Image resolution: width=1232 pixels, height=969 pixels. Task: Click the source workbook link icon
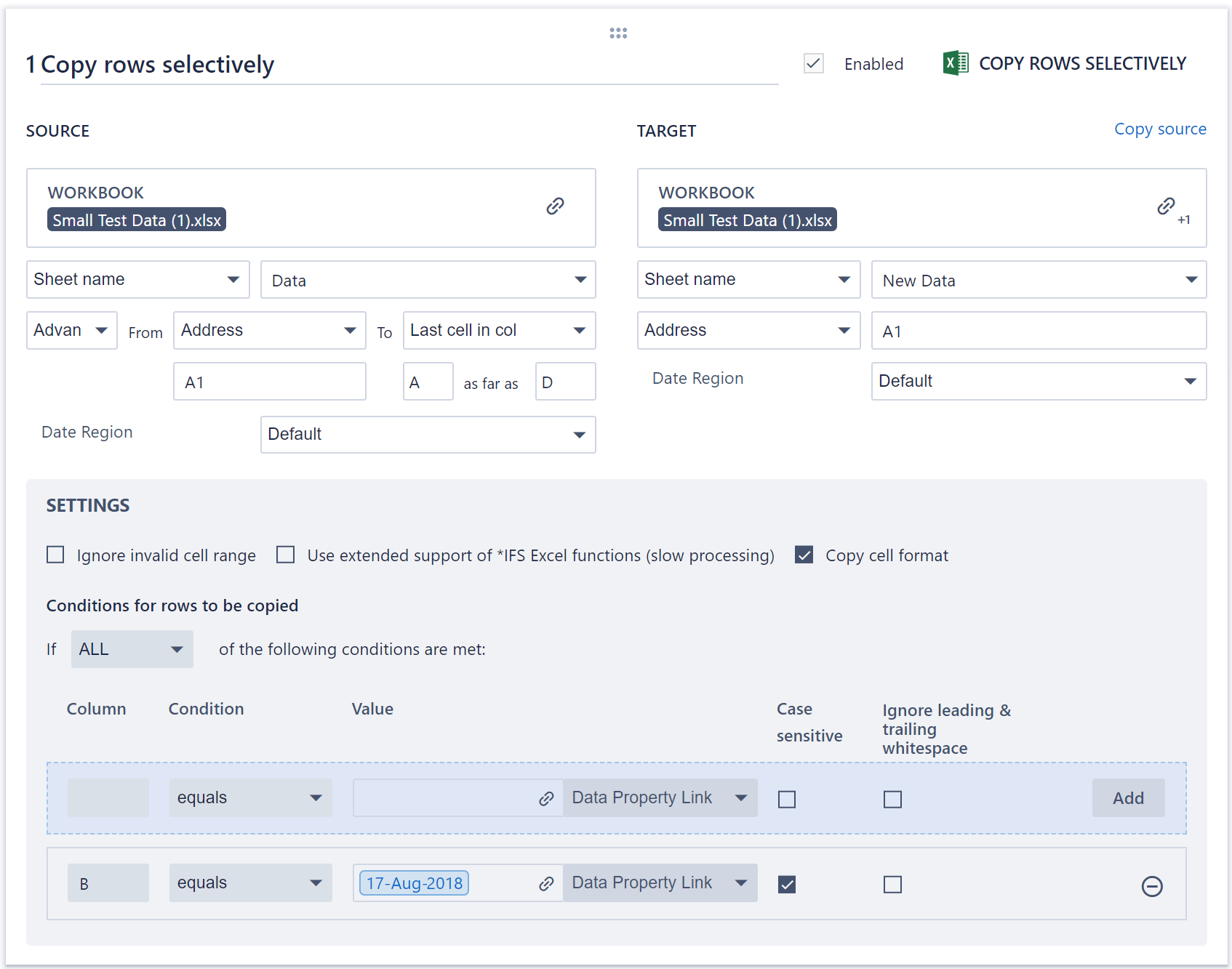click(x=555, y=206)
